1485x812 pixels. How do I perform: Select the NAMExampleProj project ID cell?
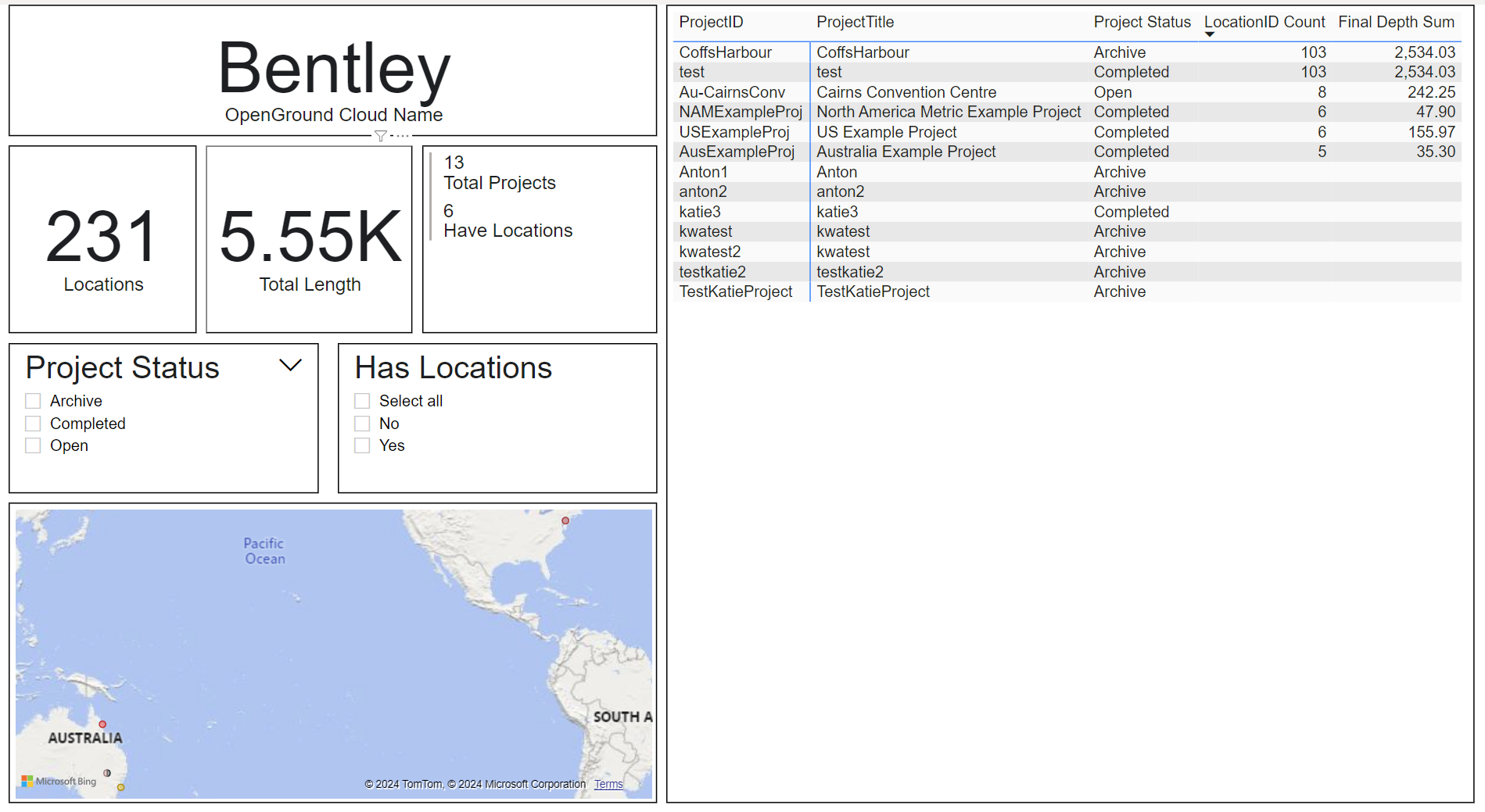coord(741,112)
